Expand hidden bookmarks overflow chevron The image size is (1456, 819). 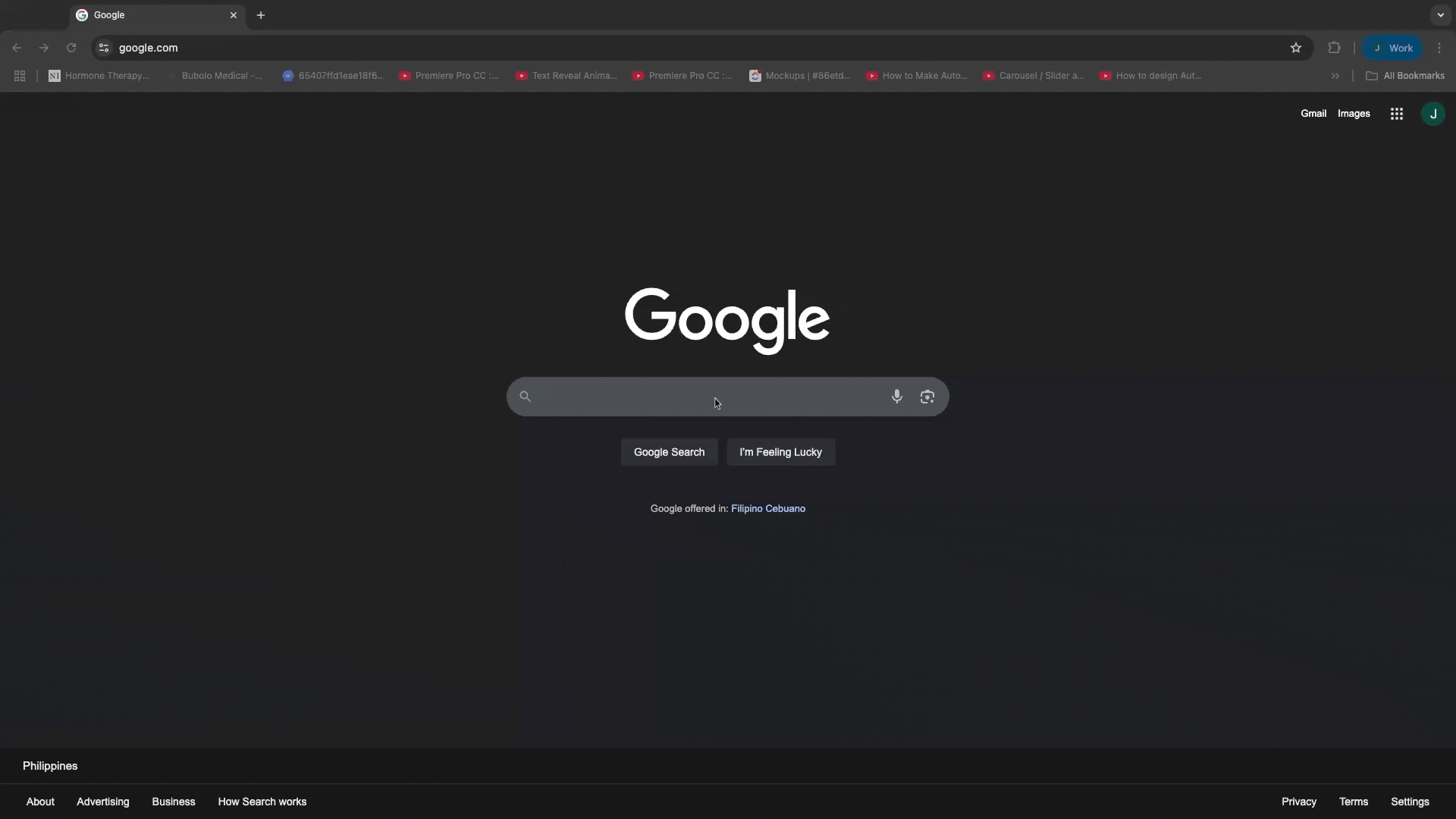coord(1335,76)
